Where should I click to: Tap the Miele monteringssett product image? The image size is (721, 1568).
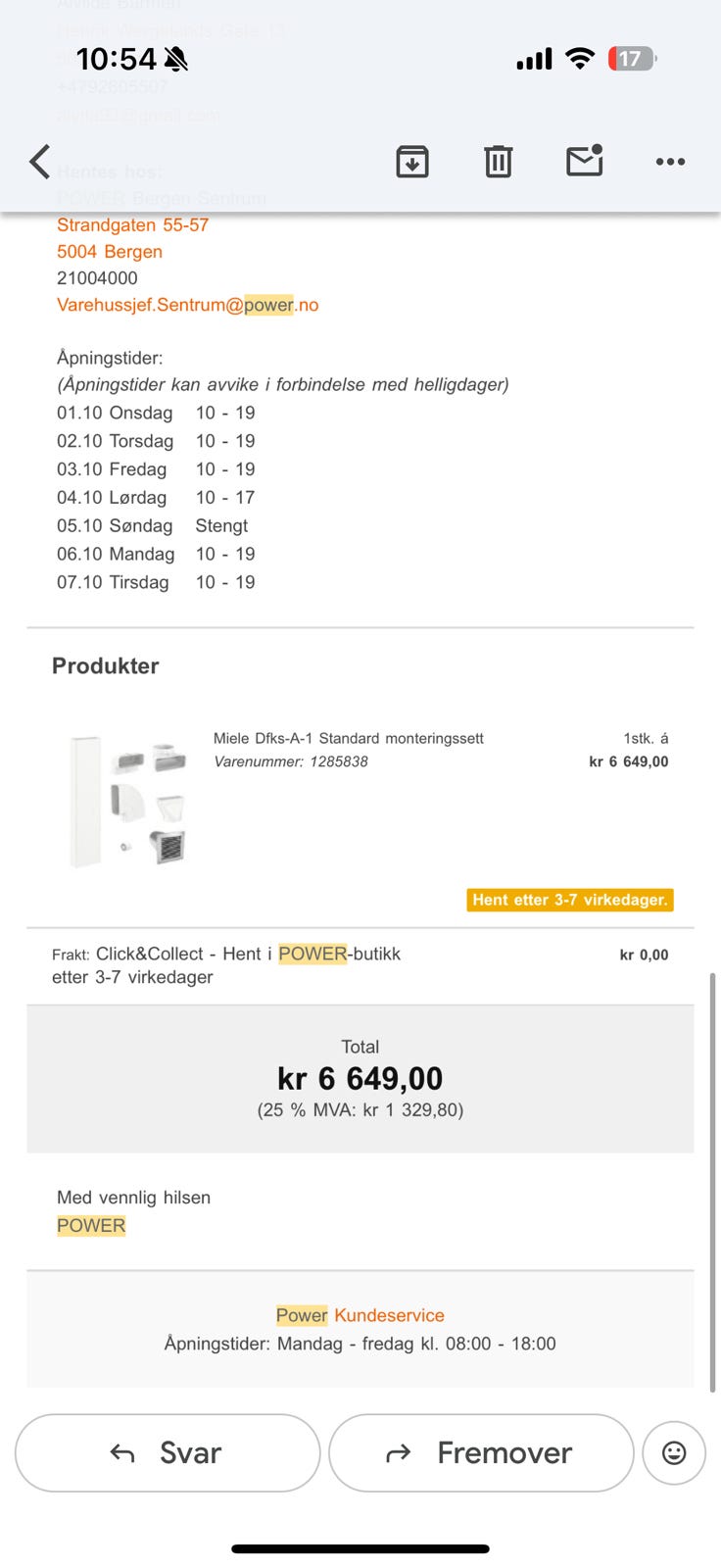click(x=127, y=801)
